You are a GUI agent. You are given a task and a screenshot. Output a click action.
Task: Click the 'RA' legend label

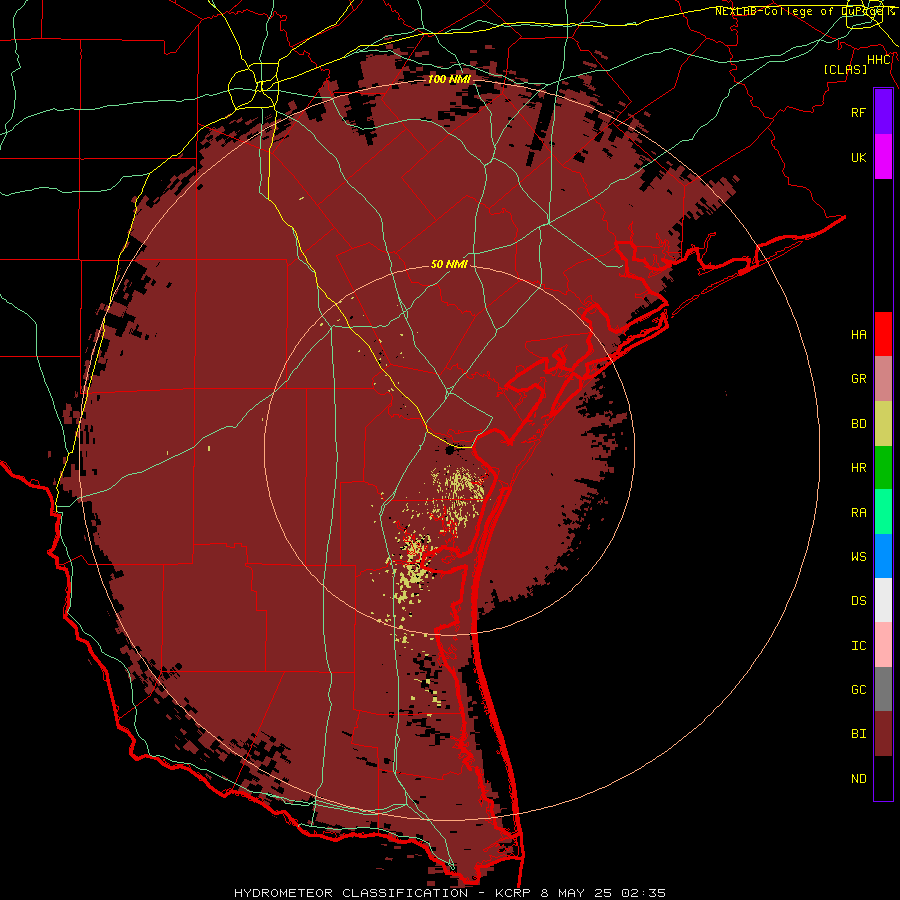(x=858, y=513)
